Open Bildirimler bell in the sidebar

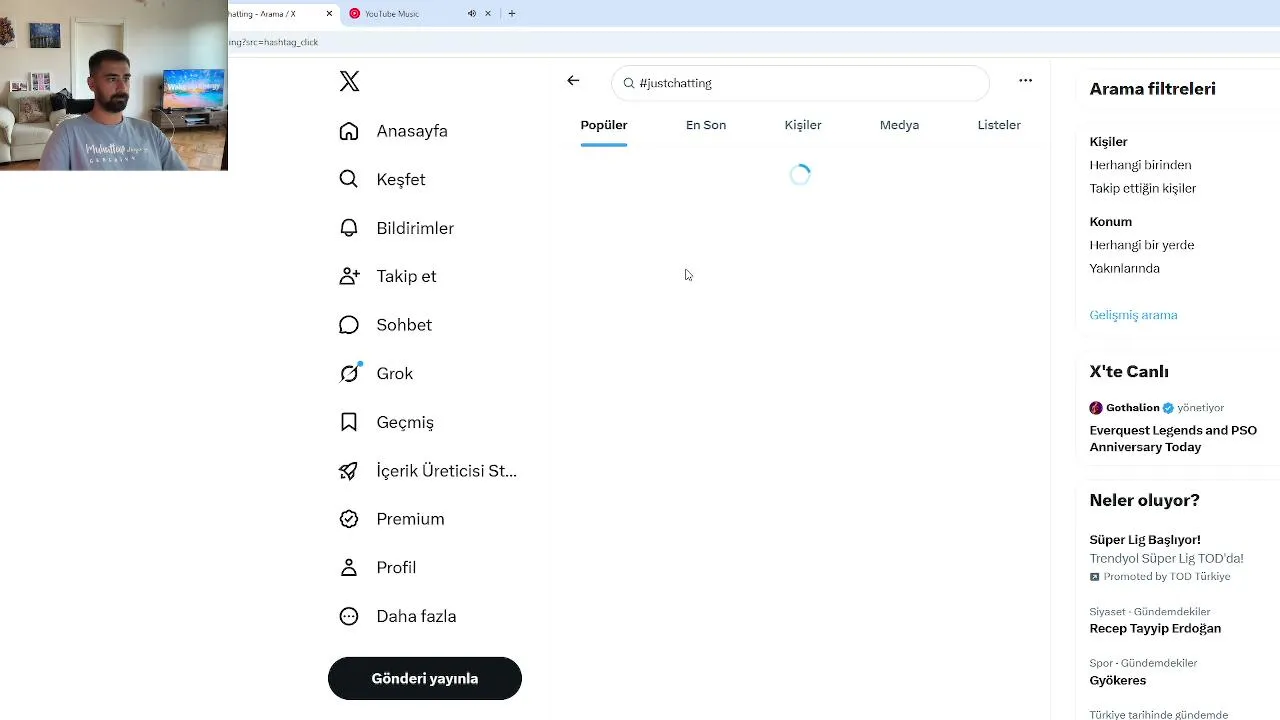click(x=396, y=228)
